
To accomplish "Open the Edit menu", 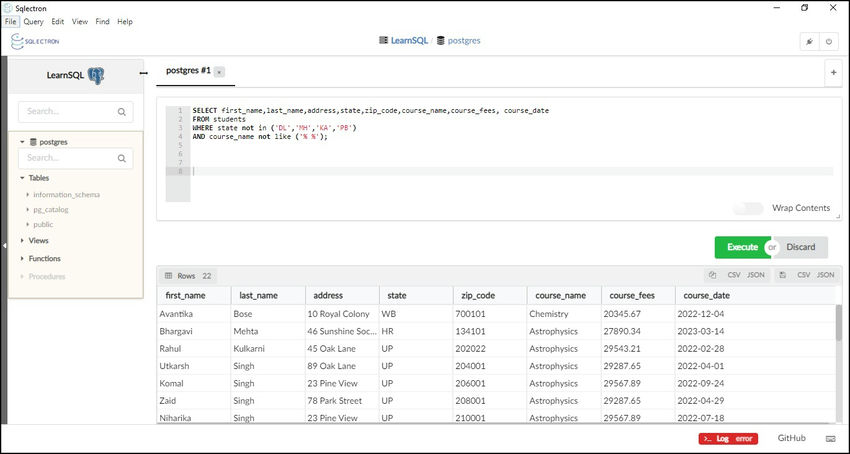I will (57, 22).
